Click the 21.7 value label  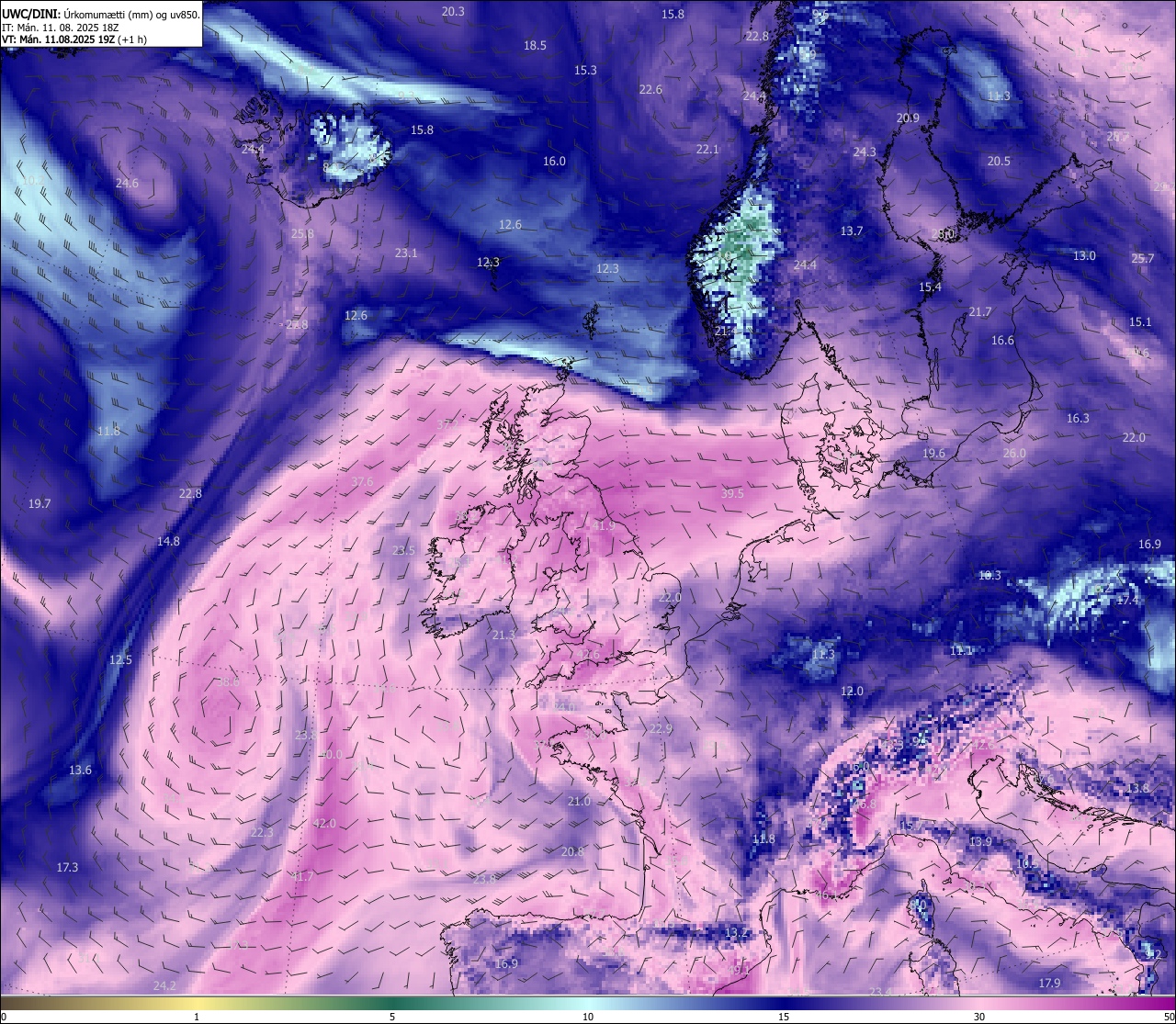[980, 312]
